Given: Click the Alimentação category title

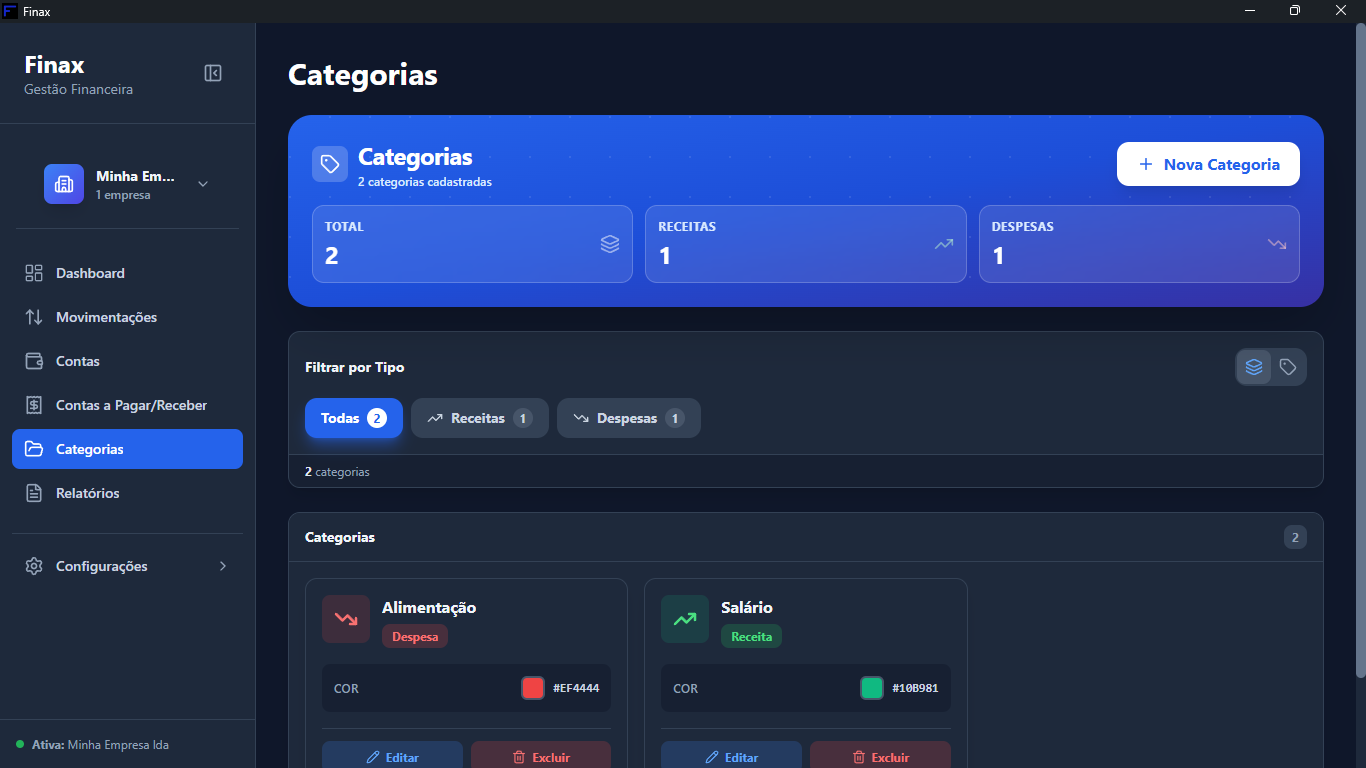Looking at the screenshot, I should [x=429, y=607].
